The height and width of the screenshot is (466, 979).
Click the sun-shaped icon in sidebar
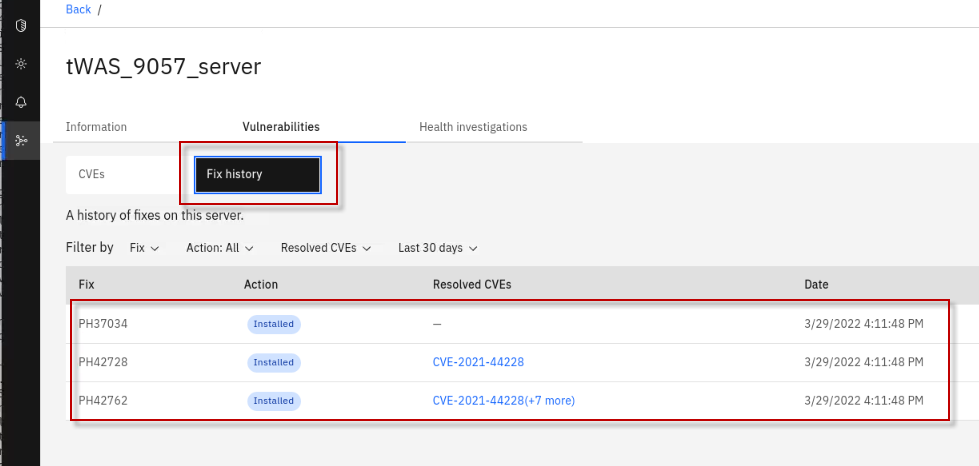(x=21, y=64)
